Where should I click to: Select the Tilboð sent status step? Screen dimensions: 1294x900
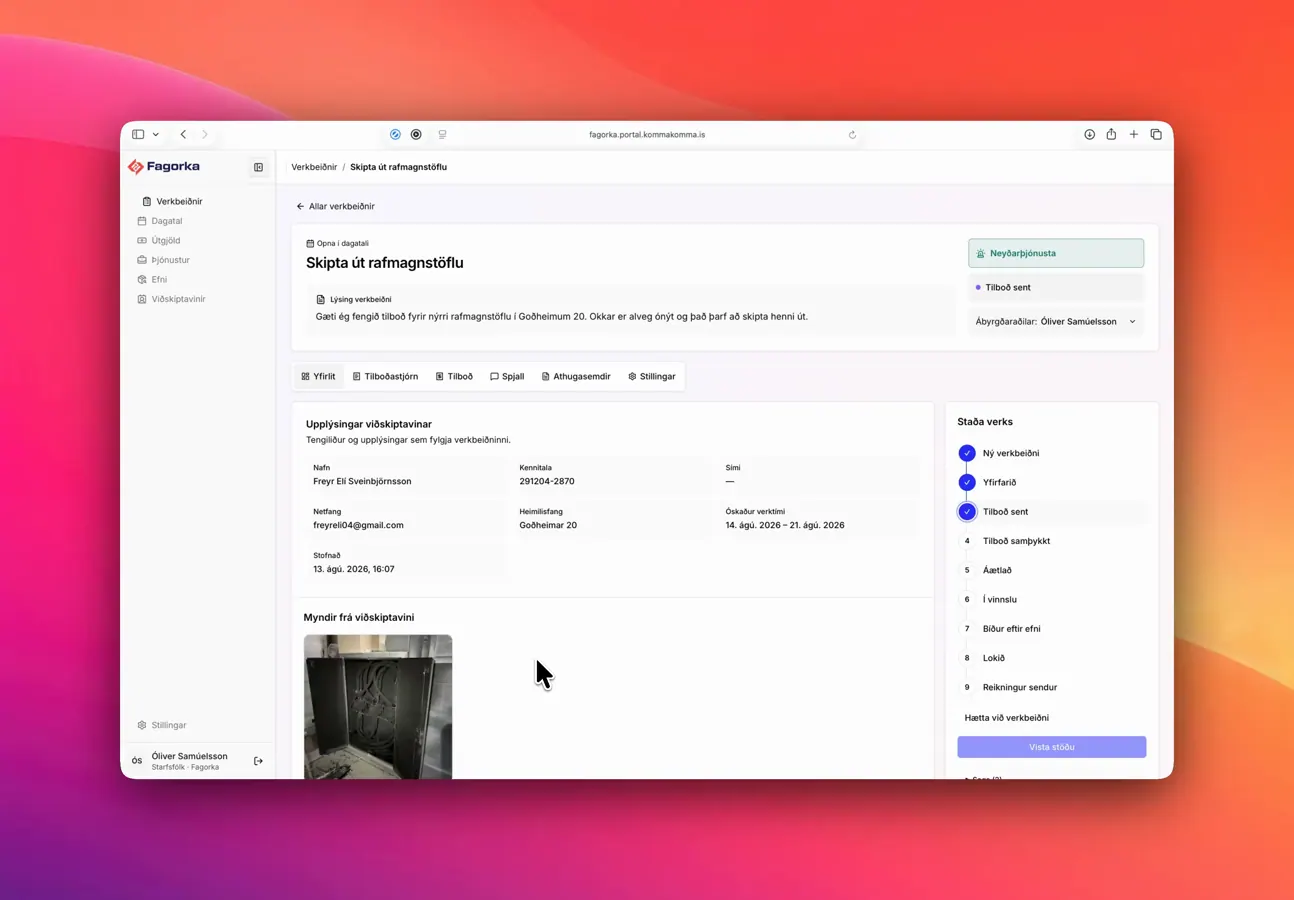click(x=1051, y=512)
